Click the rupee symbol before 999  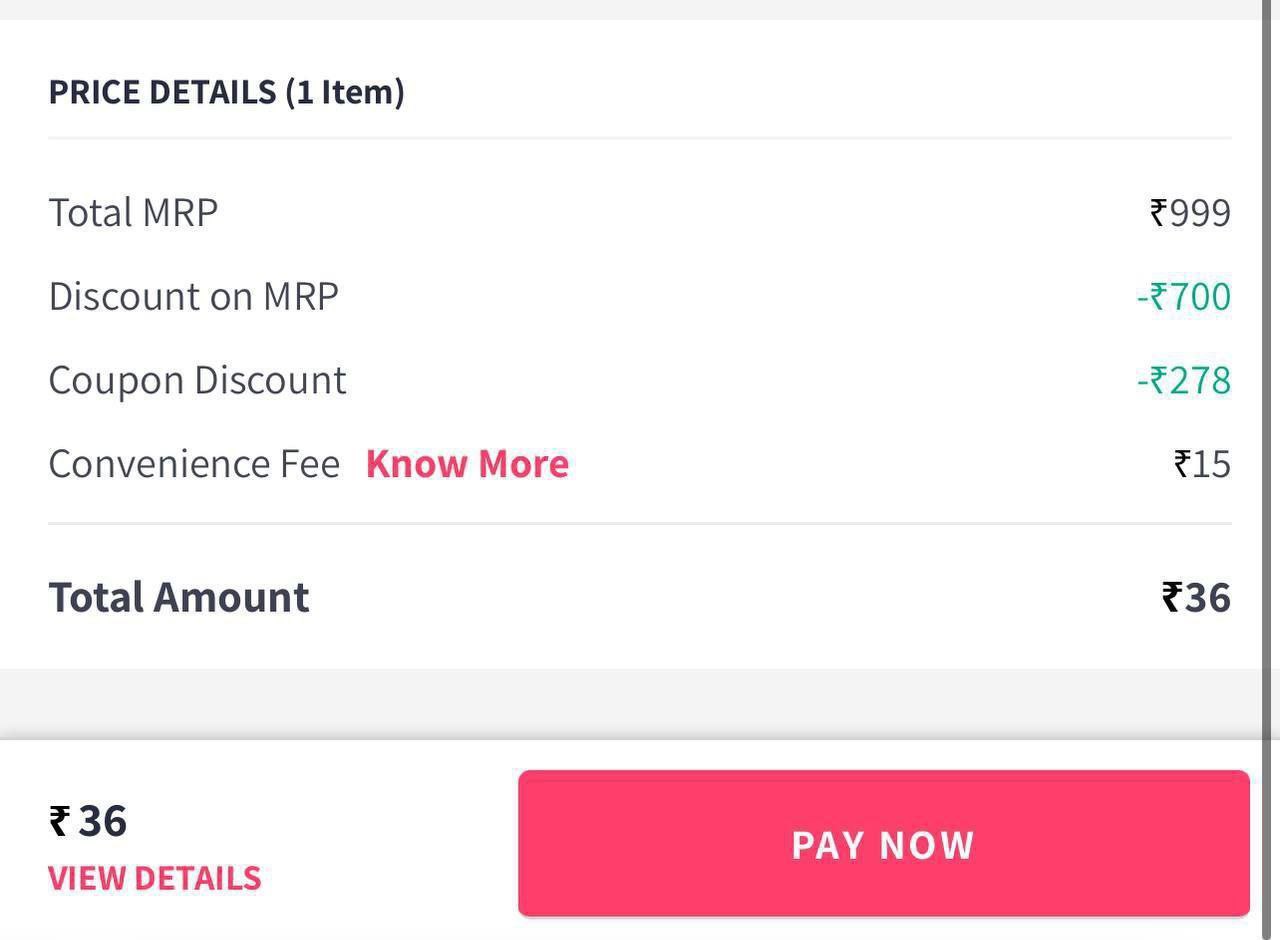click(x=1158, y=212)
